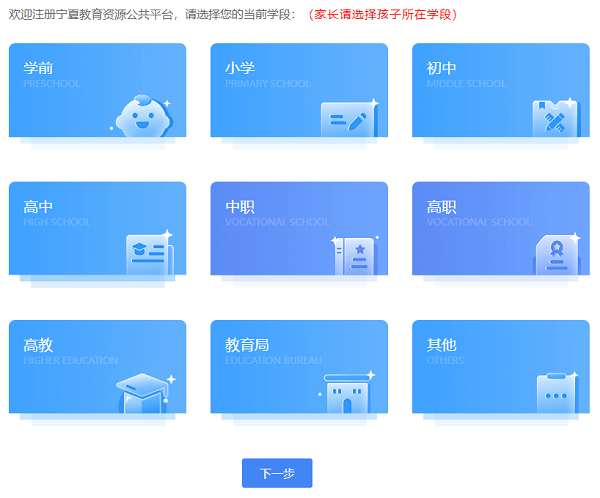Click the certificate badge icon on the 高职 card

(557, 254)
